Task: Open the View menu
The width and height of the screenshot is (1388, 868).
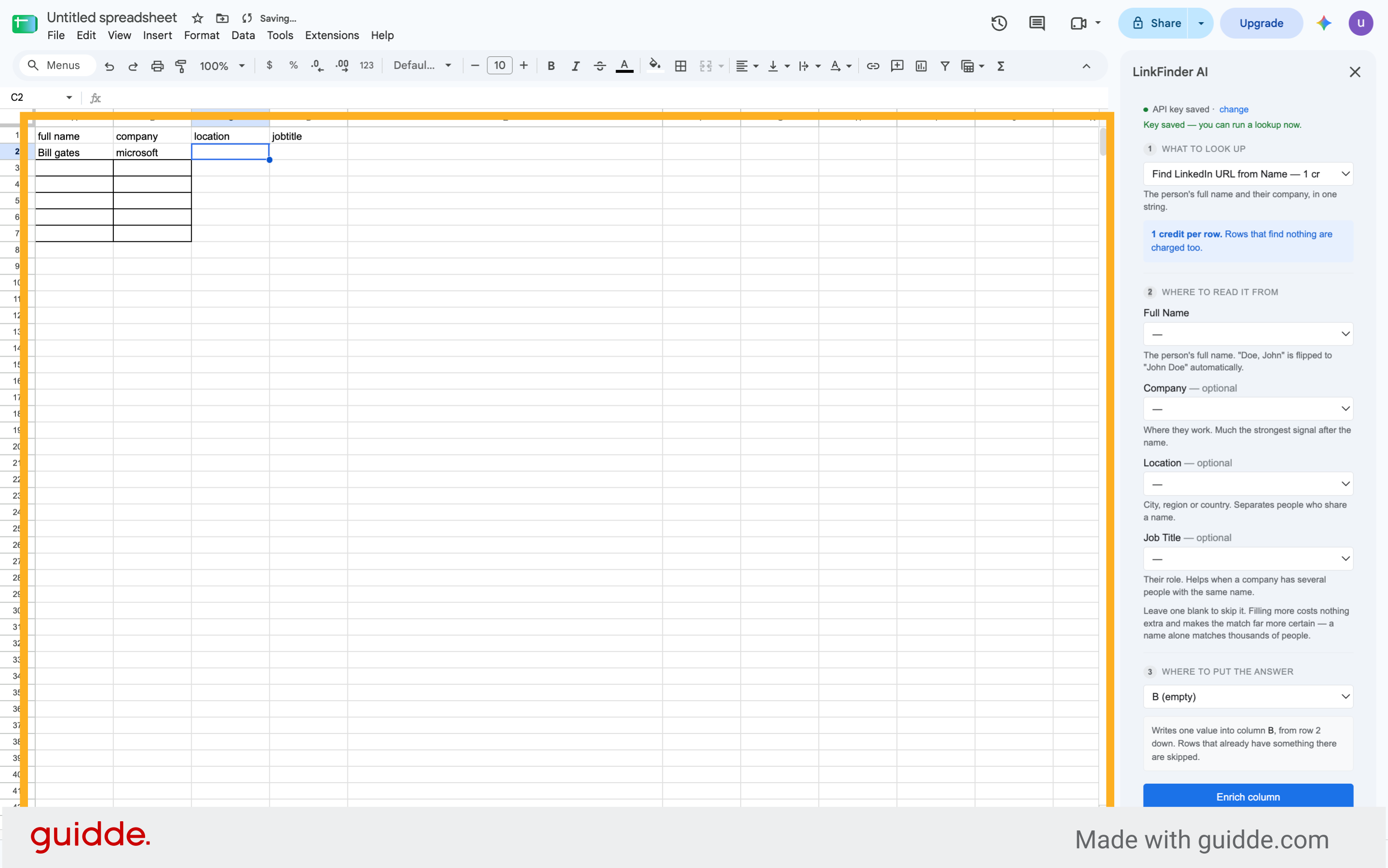Action: pos(120,36)
